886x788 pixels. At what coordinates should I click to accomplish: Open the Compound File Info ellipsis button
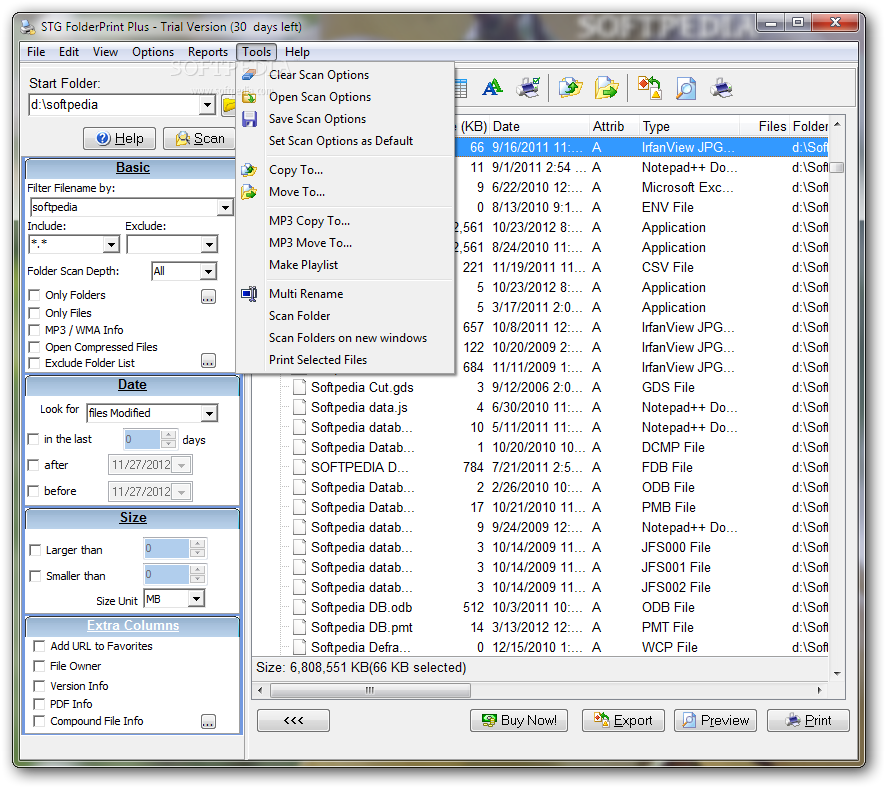[209, 721]
